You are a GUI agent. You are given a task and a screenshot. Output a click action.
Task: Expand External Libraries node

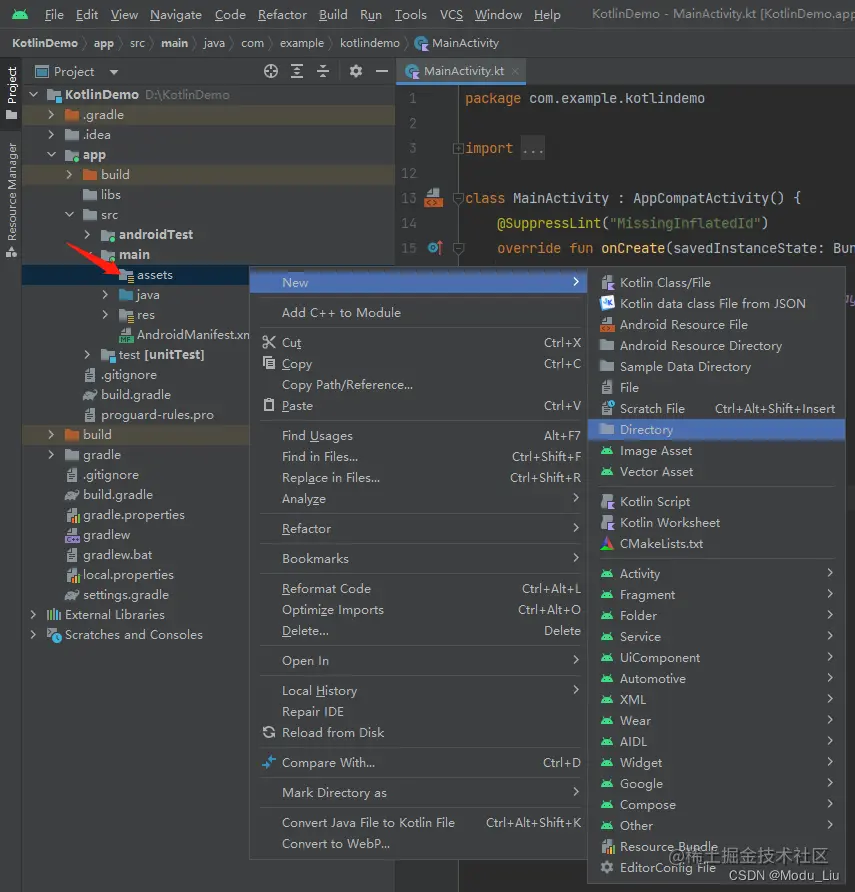34,614
